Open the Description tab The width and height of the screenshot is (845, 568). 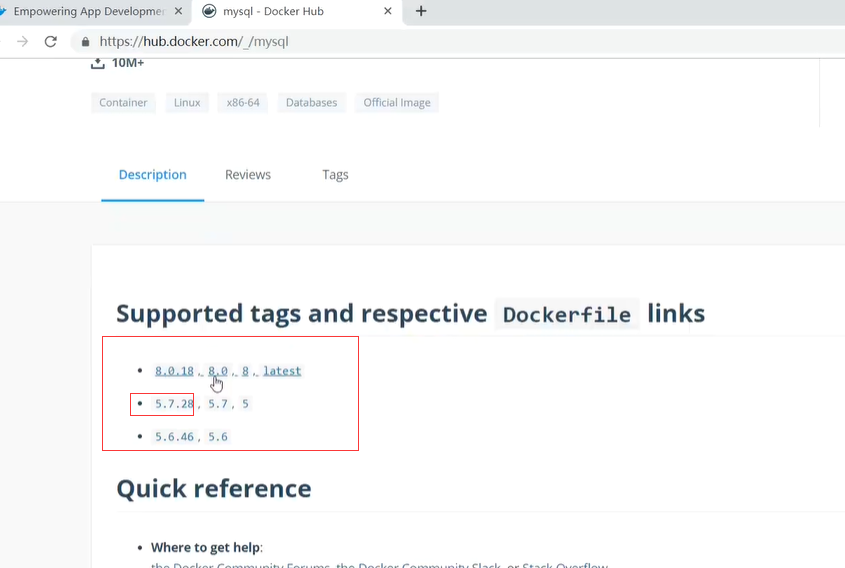coord(153,175)
